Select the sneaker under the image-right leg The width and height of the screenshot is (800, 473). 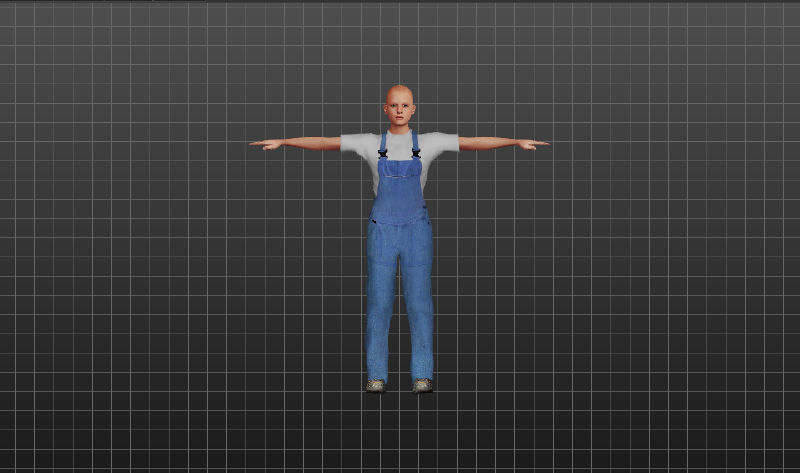coord(422,386)
